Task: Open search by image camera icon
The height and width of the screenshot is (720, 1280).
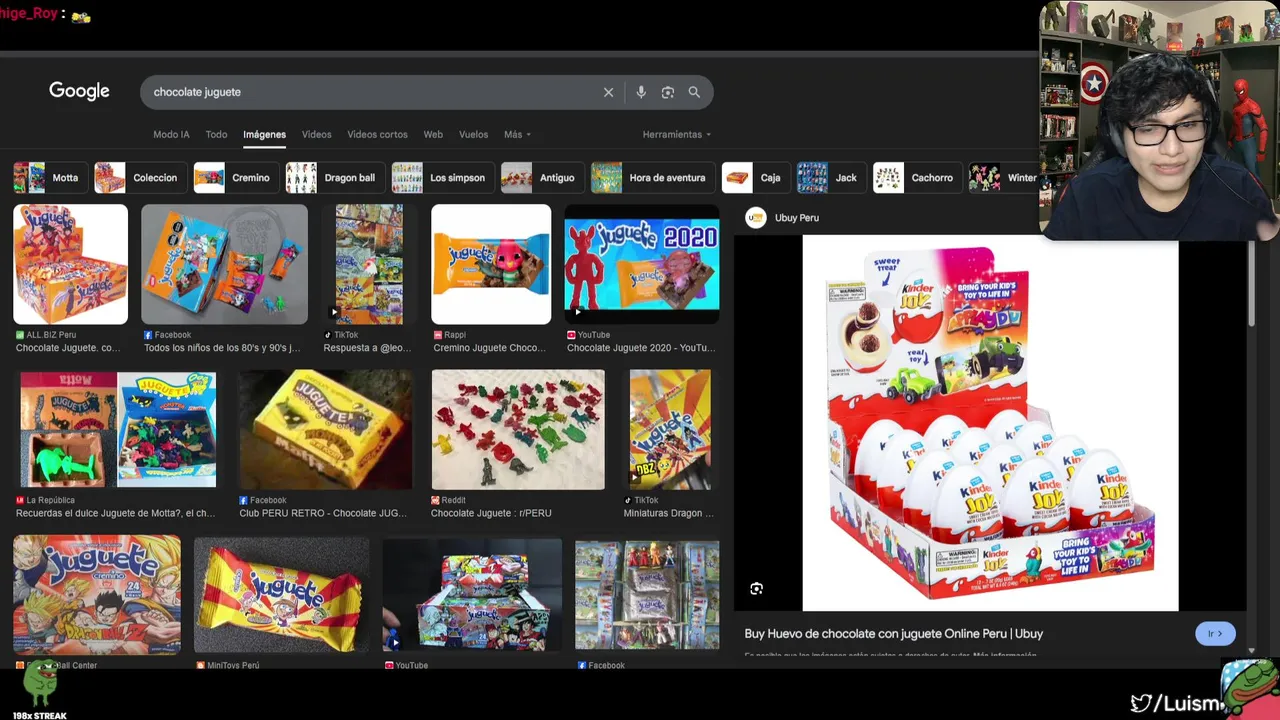Action: coord(667,92)
